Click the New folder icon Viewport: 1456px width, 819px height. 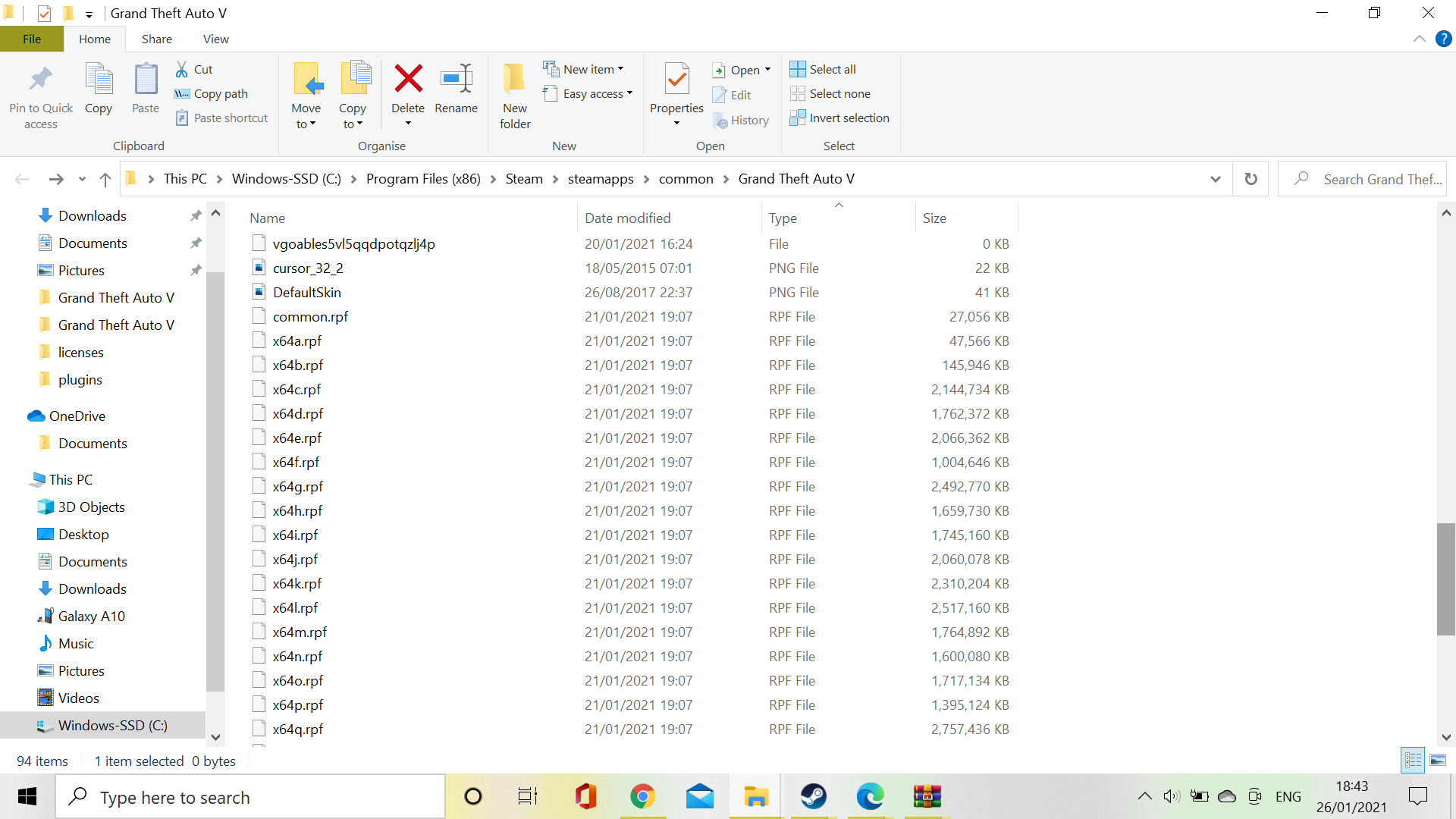tap(514, 79)
